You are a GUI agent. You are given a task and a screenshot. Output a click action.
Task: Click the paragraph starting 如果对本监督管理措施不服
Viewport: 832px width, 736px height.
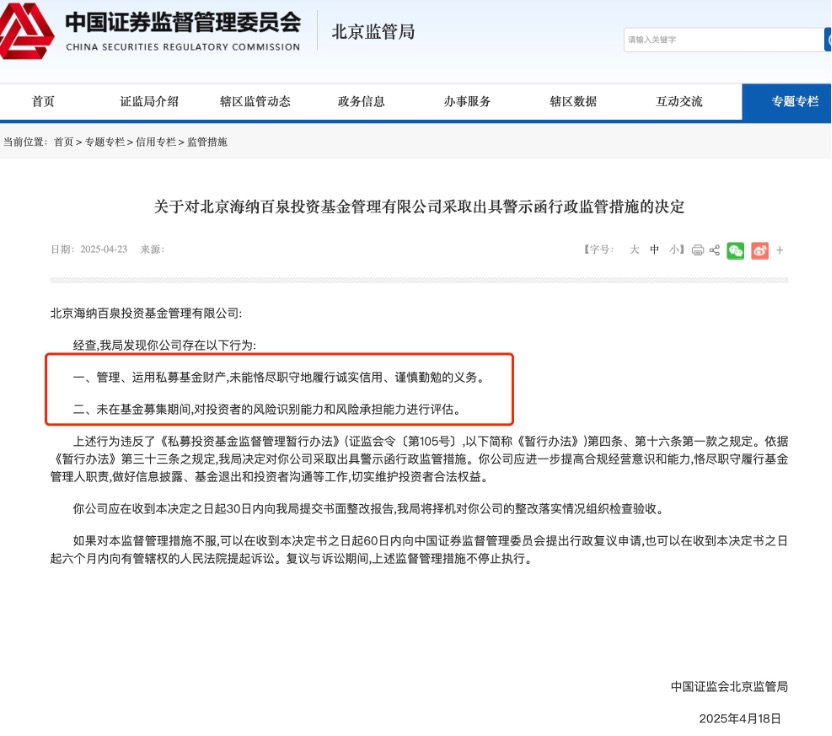[419, 550]
